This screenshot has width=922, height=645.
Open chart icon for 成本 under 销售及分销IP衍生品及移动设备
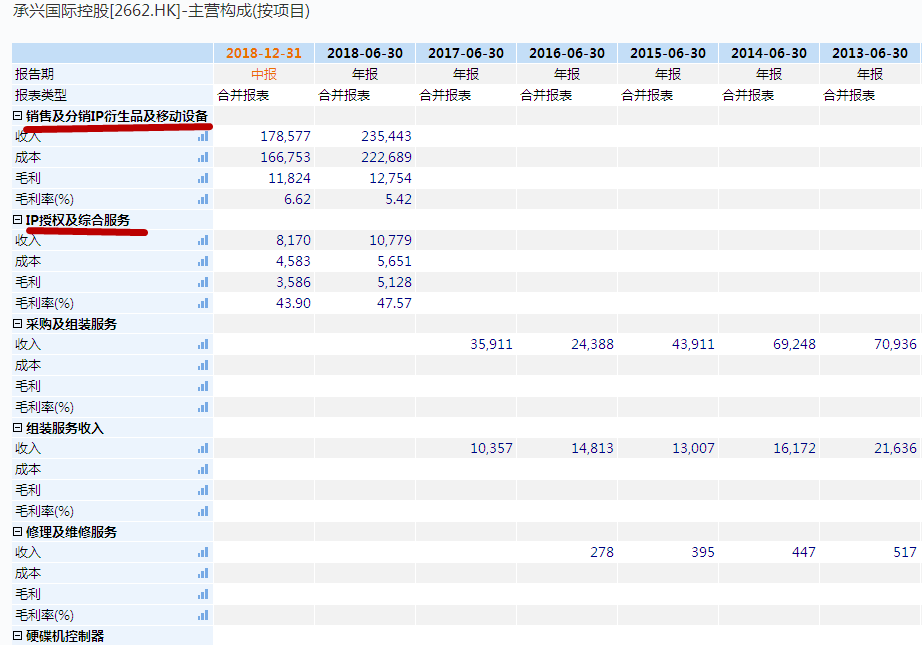tap(203, 158)
